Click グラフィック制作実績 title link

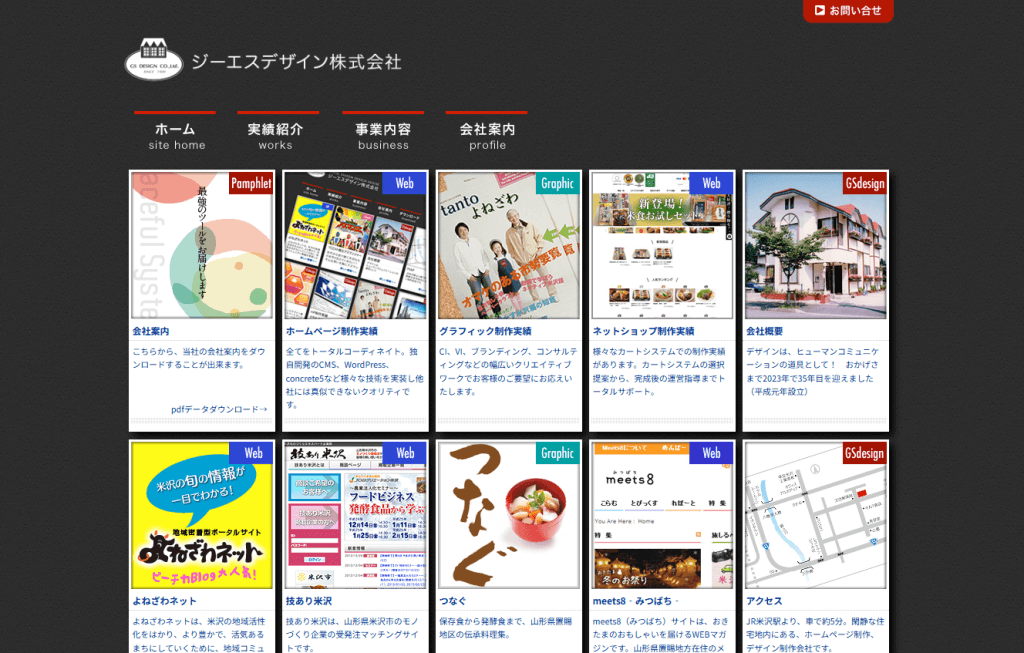pos(485,331)
